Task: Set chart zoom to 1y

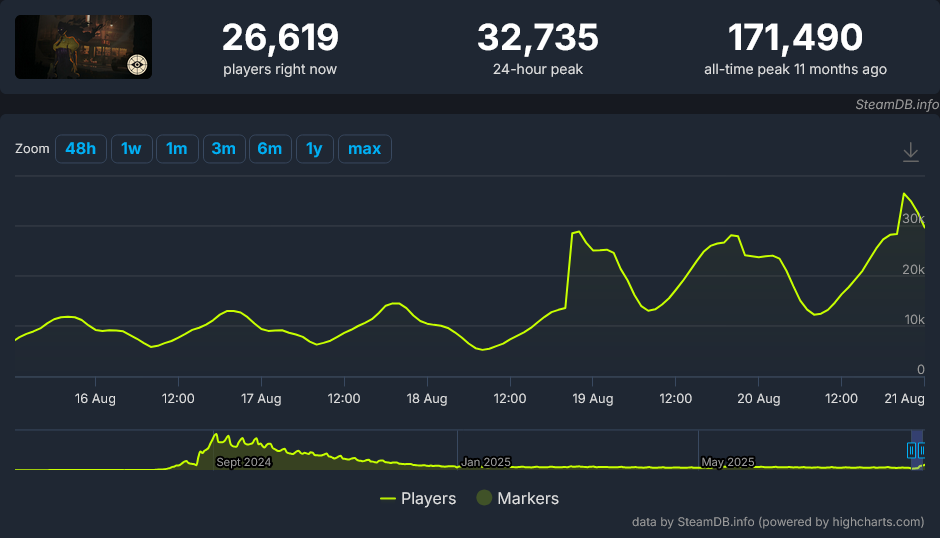Action: (x=314, y=149)
